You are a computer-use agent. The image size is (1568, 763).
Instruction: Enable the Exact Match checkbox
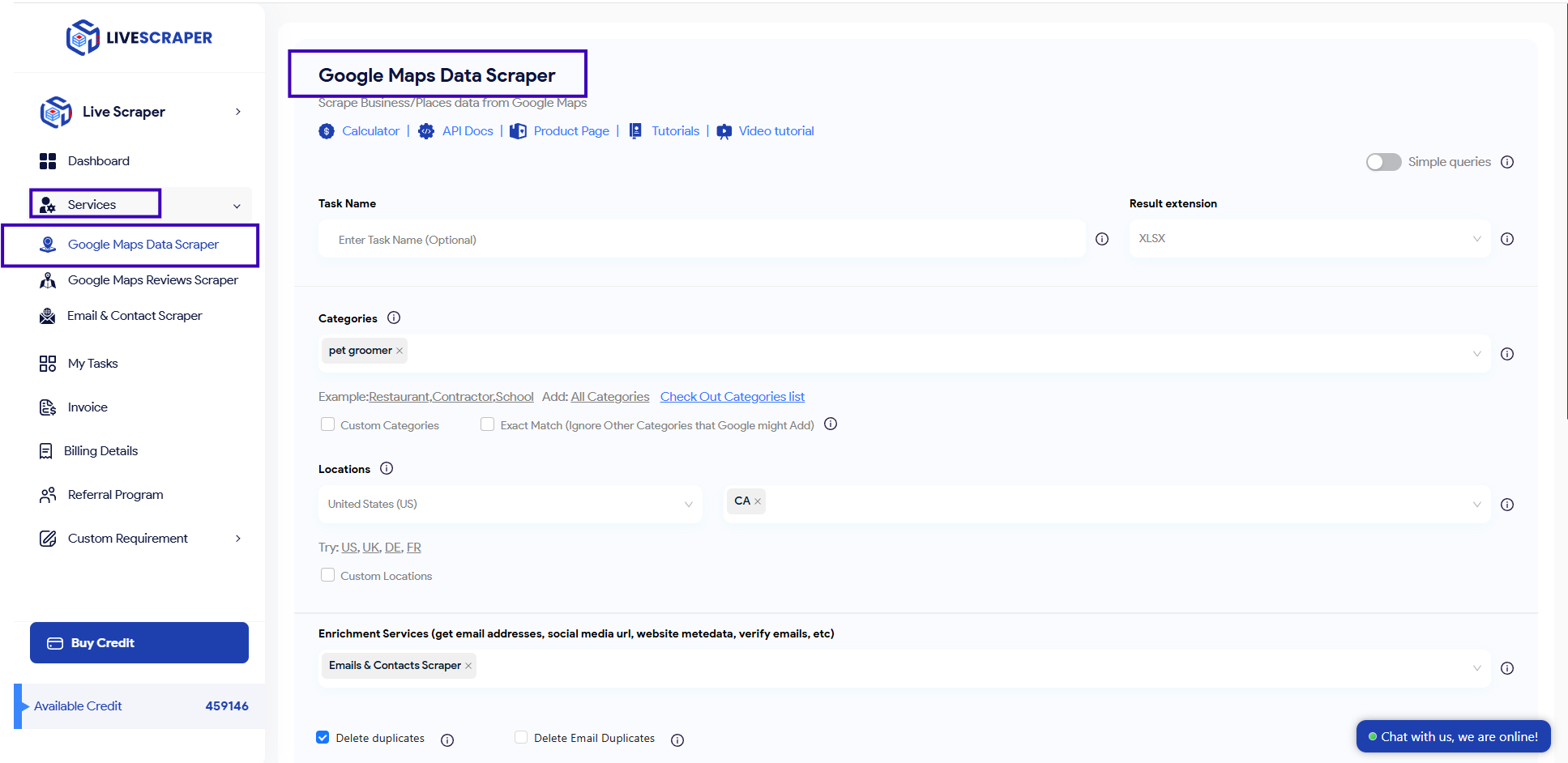point(487,424)
